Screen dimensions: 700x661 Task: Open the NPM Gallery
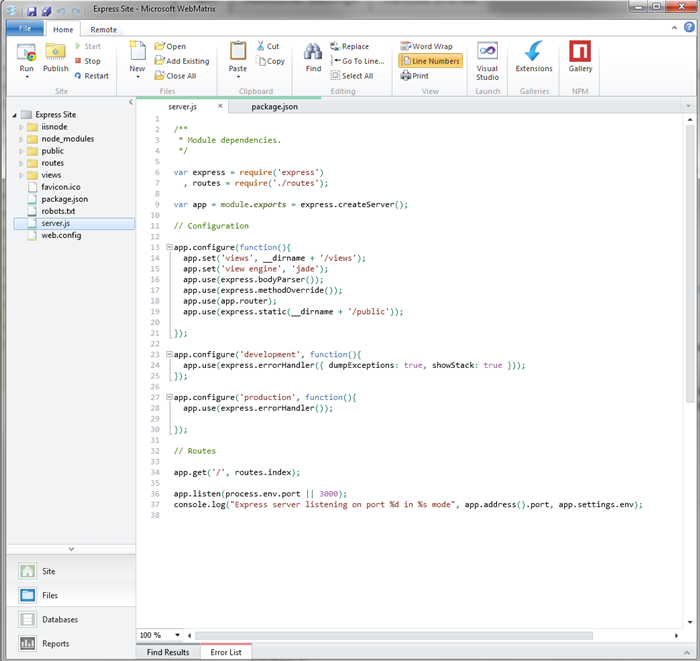(580, 56)
